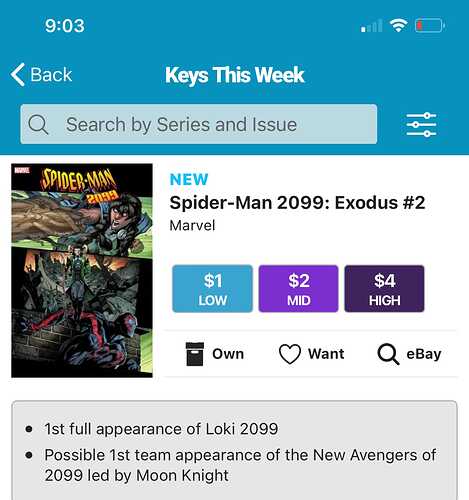469x500 pixels.
Task: Tap the Wi-Fi status icon
Action: [x=399, y=25]
